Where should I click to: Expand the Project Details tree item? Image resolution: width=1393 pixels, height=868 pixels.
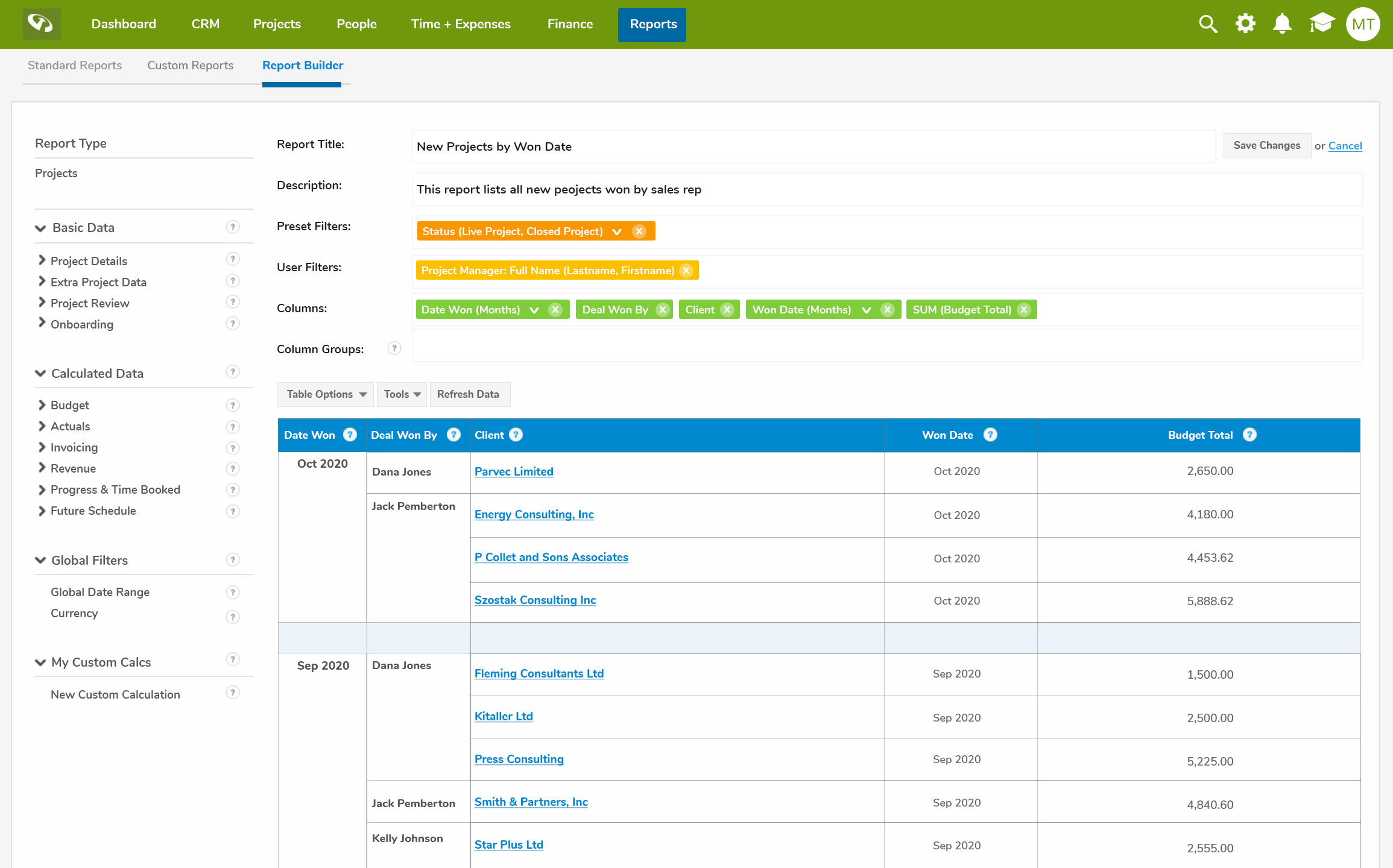click(42, 260)
